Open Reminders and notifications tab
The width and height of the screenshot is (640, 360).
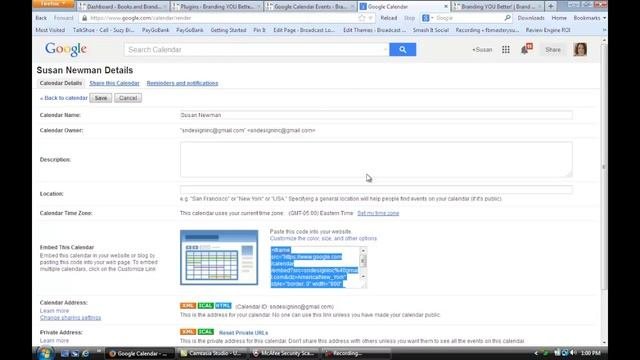coord(182,83)
